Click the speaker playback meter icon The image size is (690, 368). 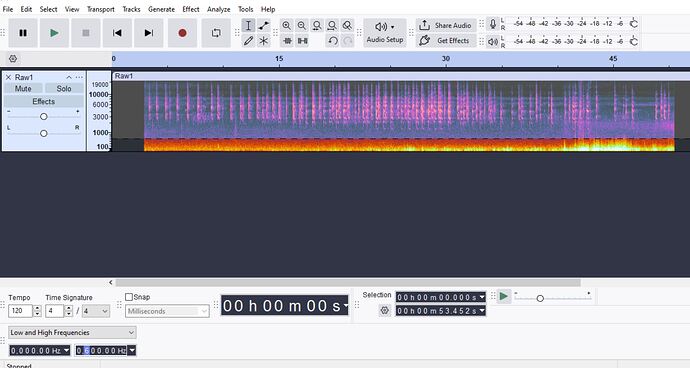493,42
